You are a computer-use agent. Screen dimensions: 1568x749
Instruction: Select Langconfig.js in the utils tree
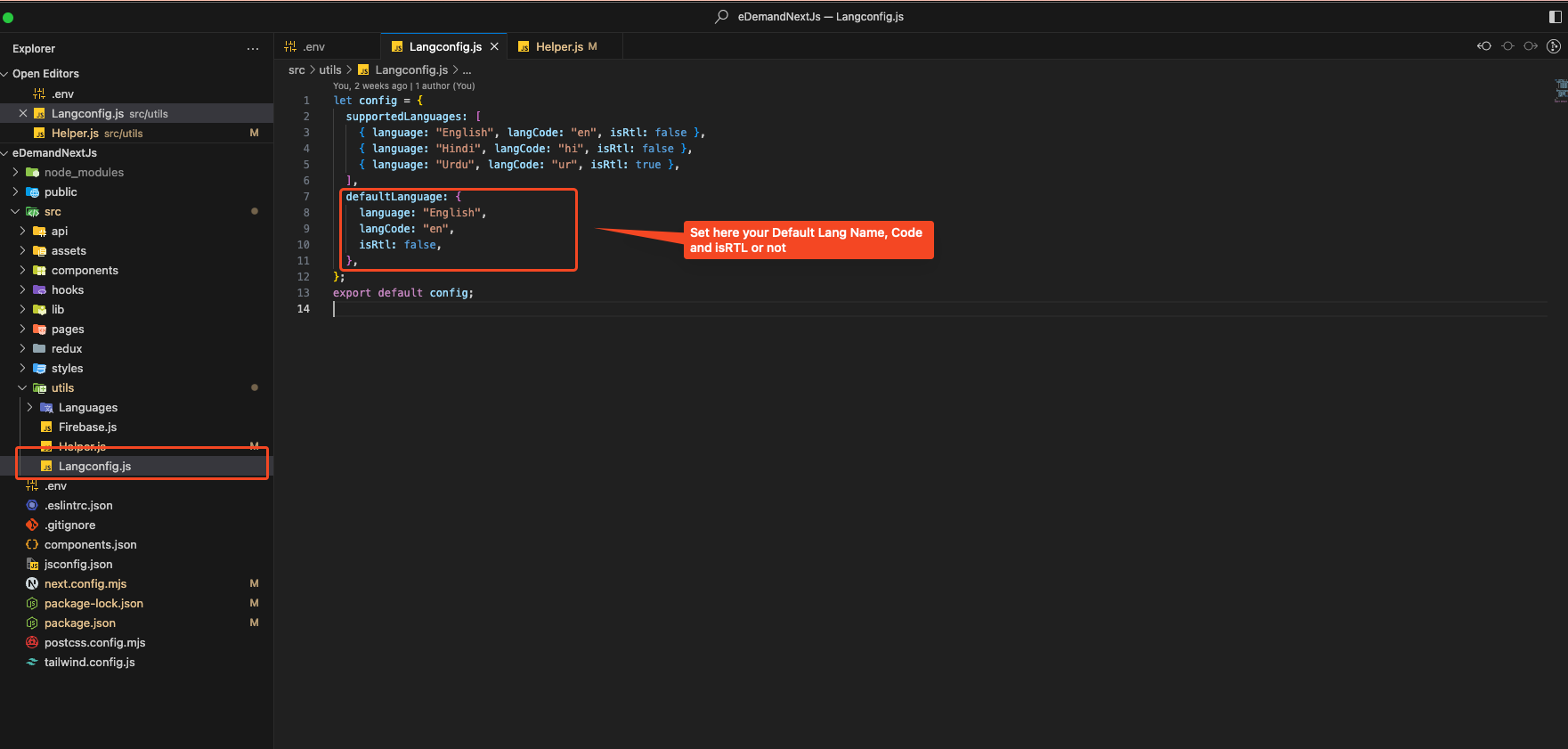94,467
